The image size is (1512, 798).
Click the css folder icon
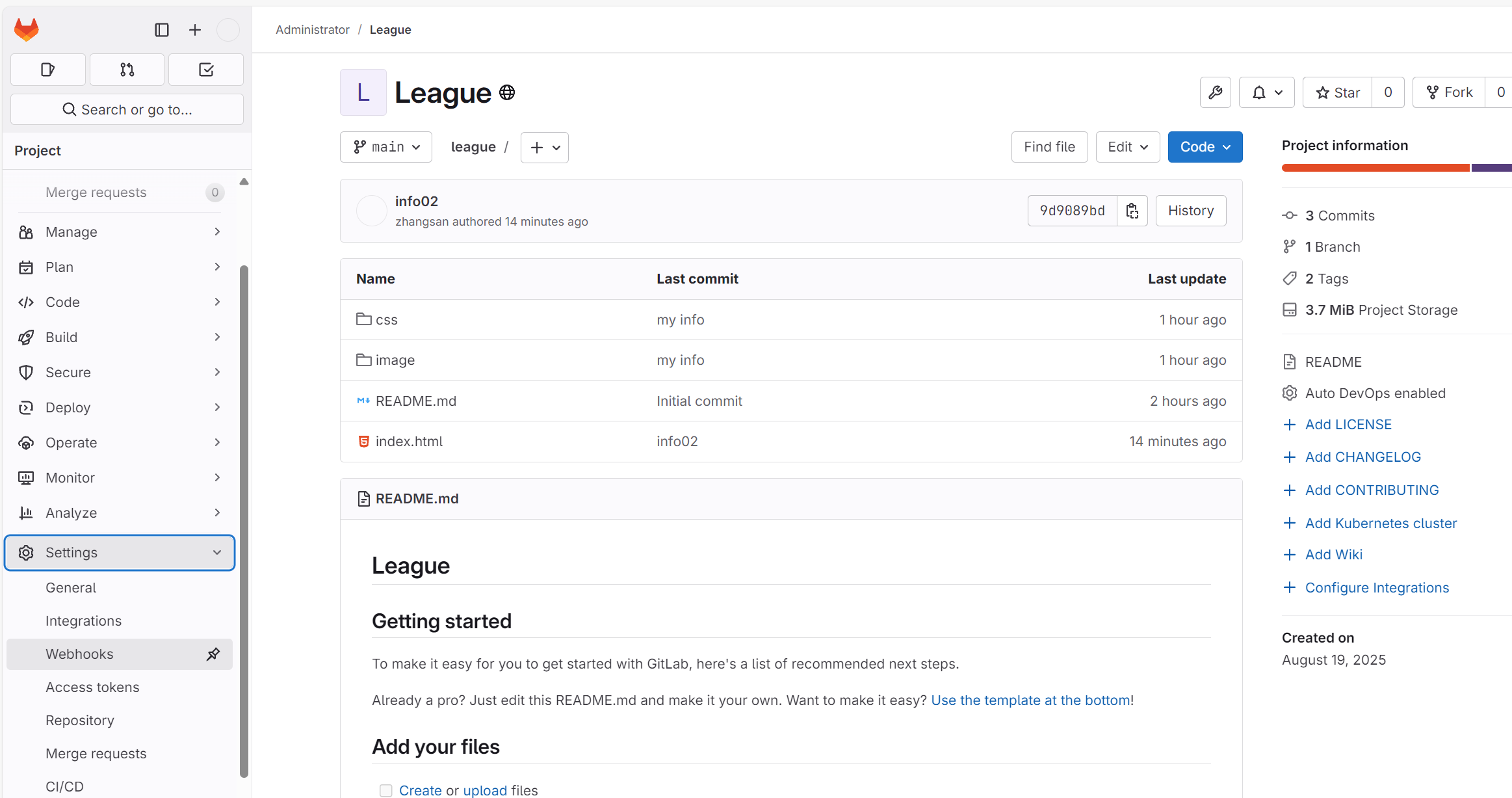pos(363,319)
